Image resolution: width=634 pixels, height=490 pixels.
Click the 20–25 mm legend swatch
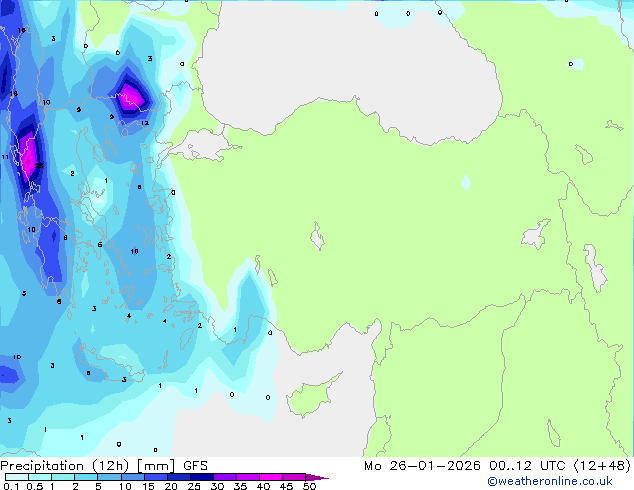tap(179, 477)
